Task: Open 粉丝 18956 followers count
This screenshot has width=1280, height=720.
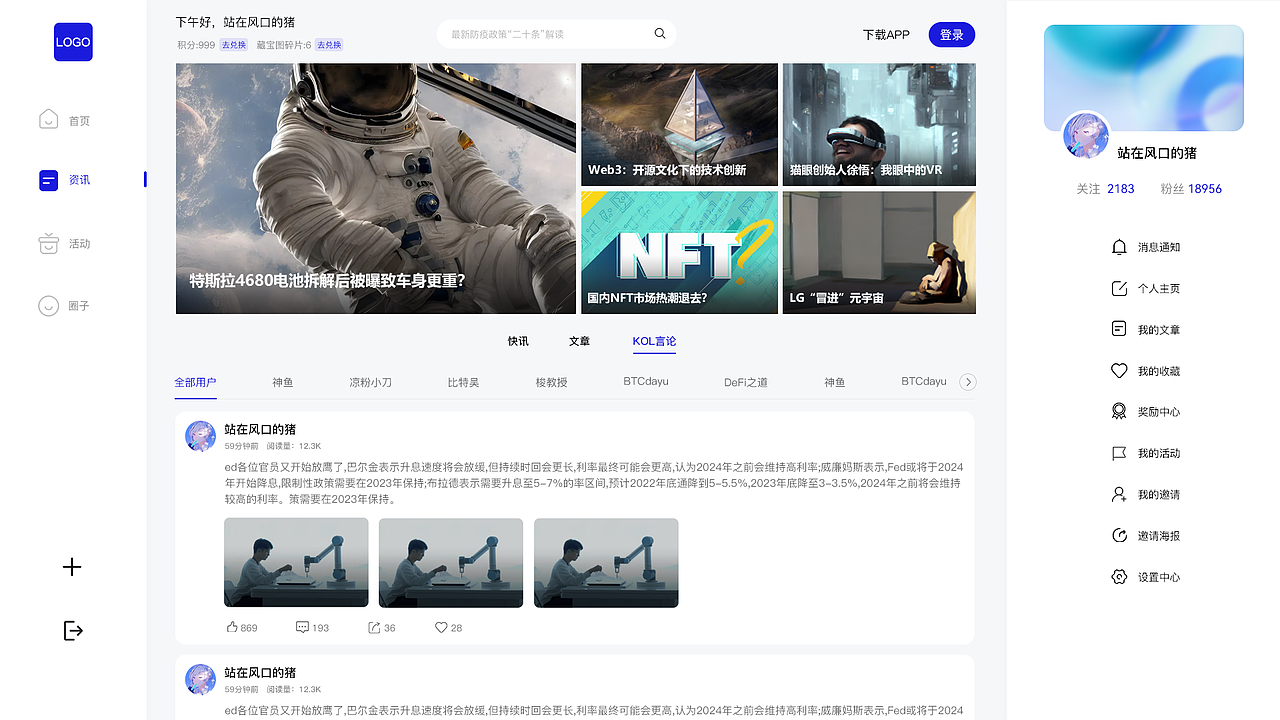Action: coord(1191,189)
